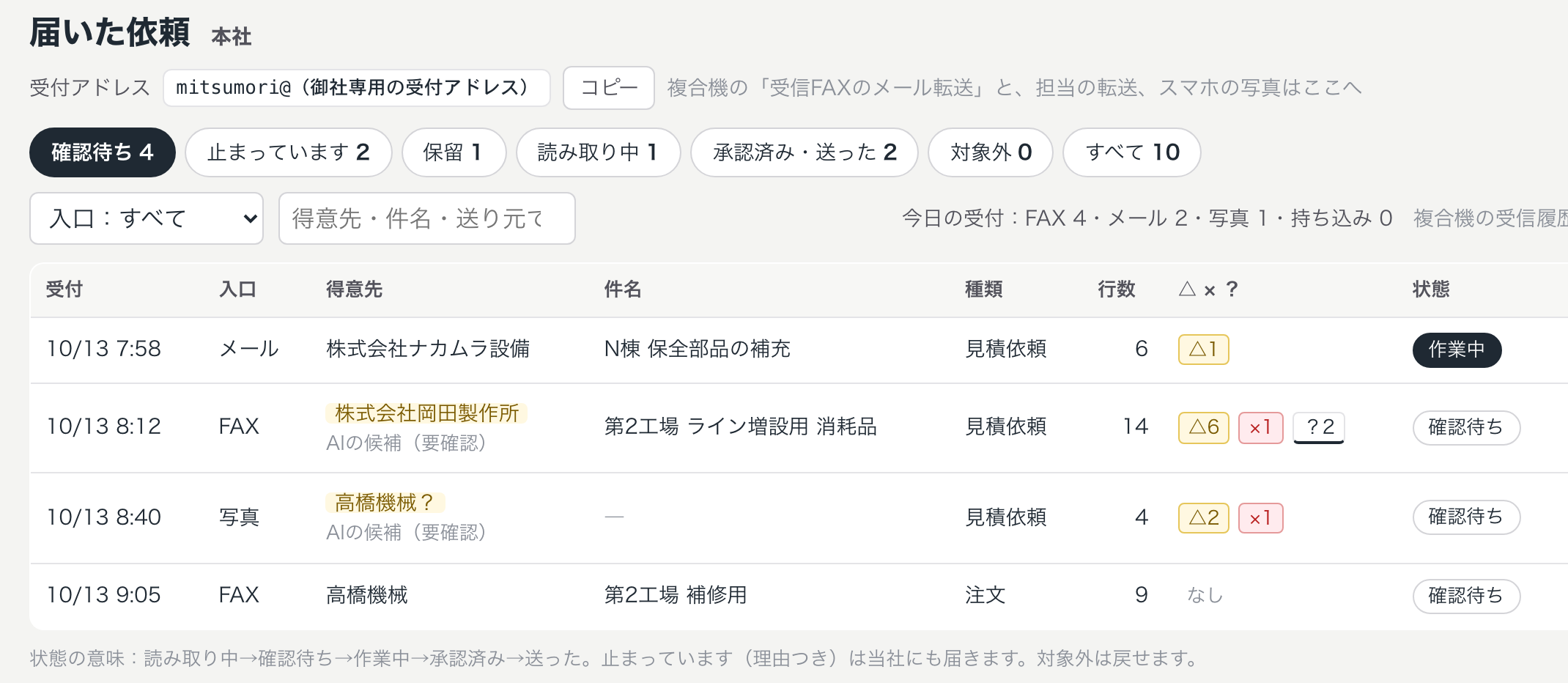This screenshot has height=683, width=1568.
Task: Open the 株式会社ナカムラ設備 customer cell
Action: 428,349
